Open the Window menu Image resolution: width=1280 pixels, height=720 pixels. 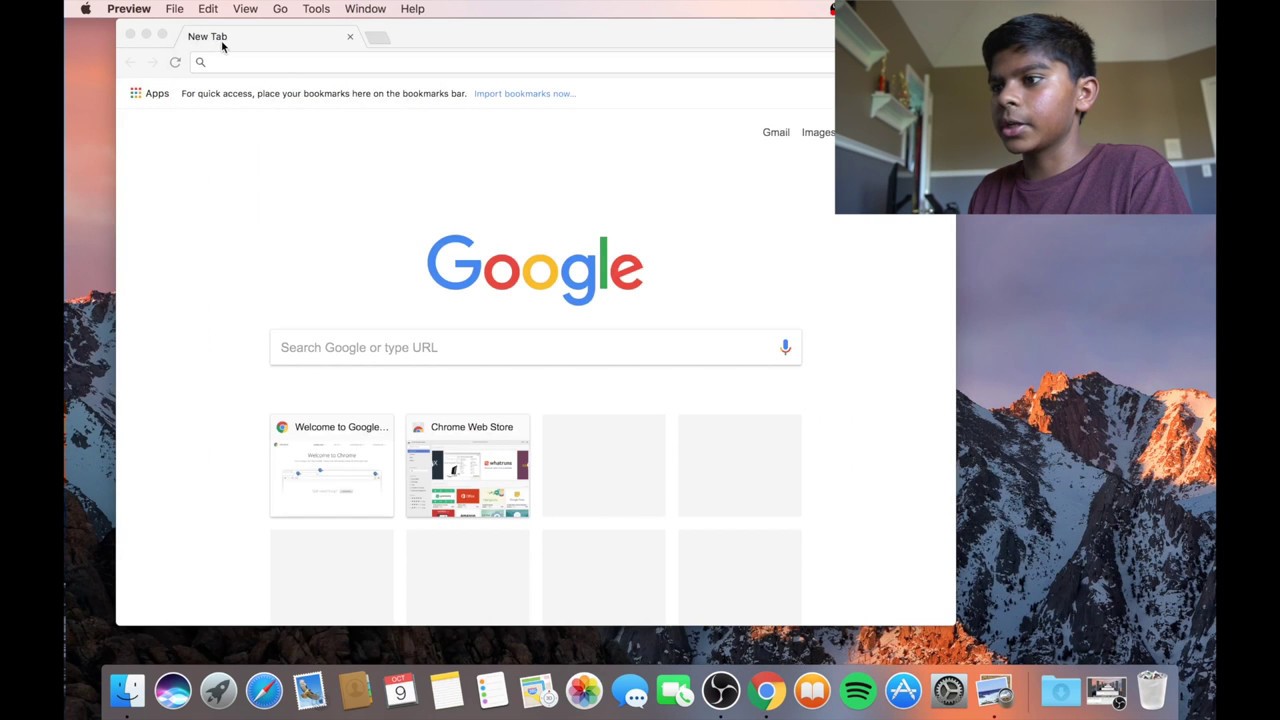[x=365, y=9]
